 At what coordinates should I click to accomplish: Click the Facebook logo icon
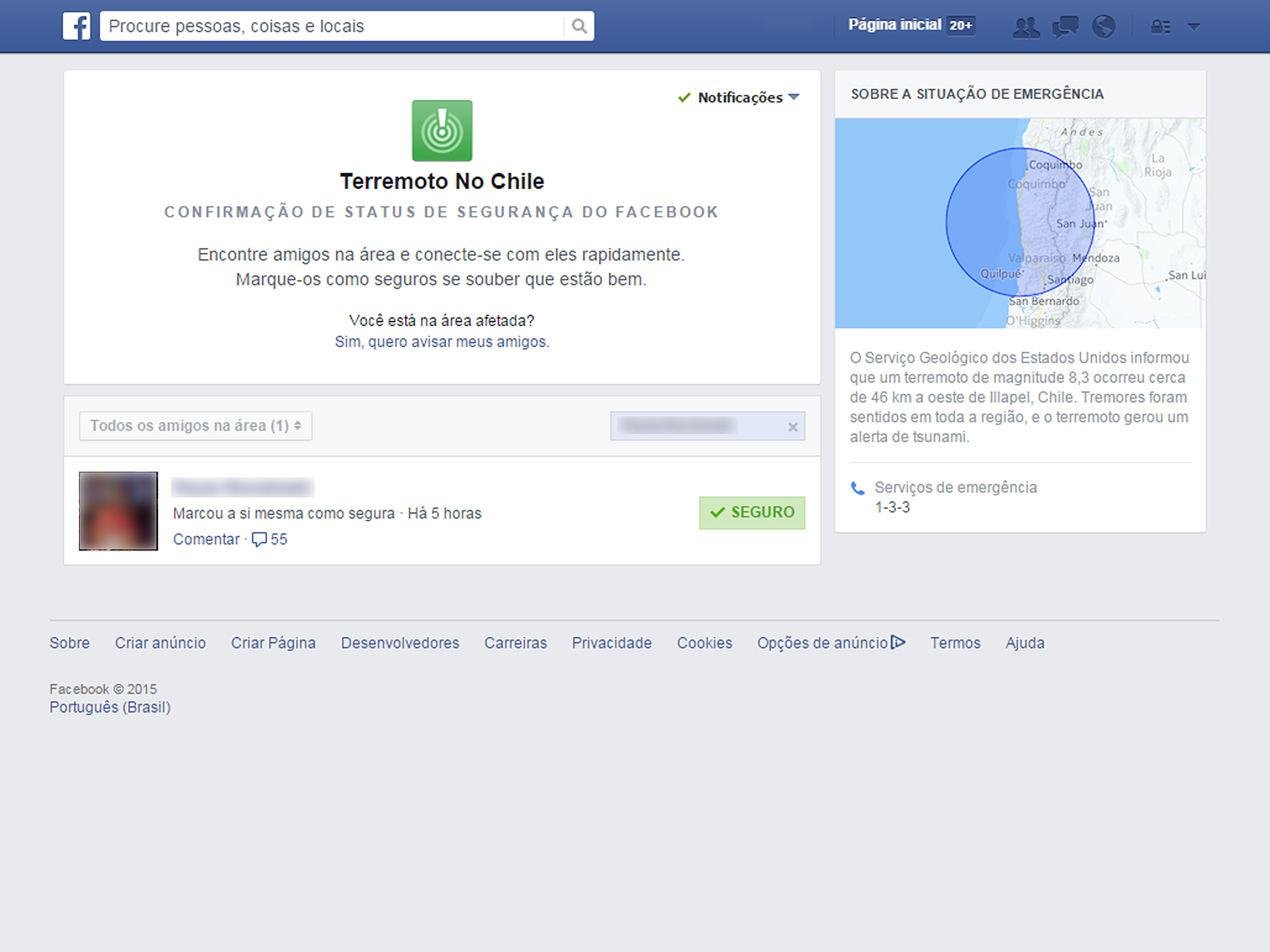tap(76, 26)
